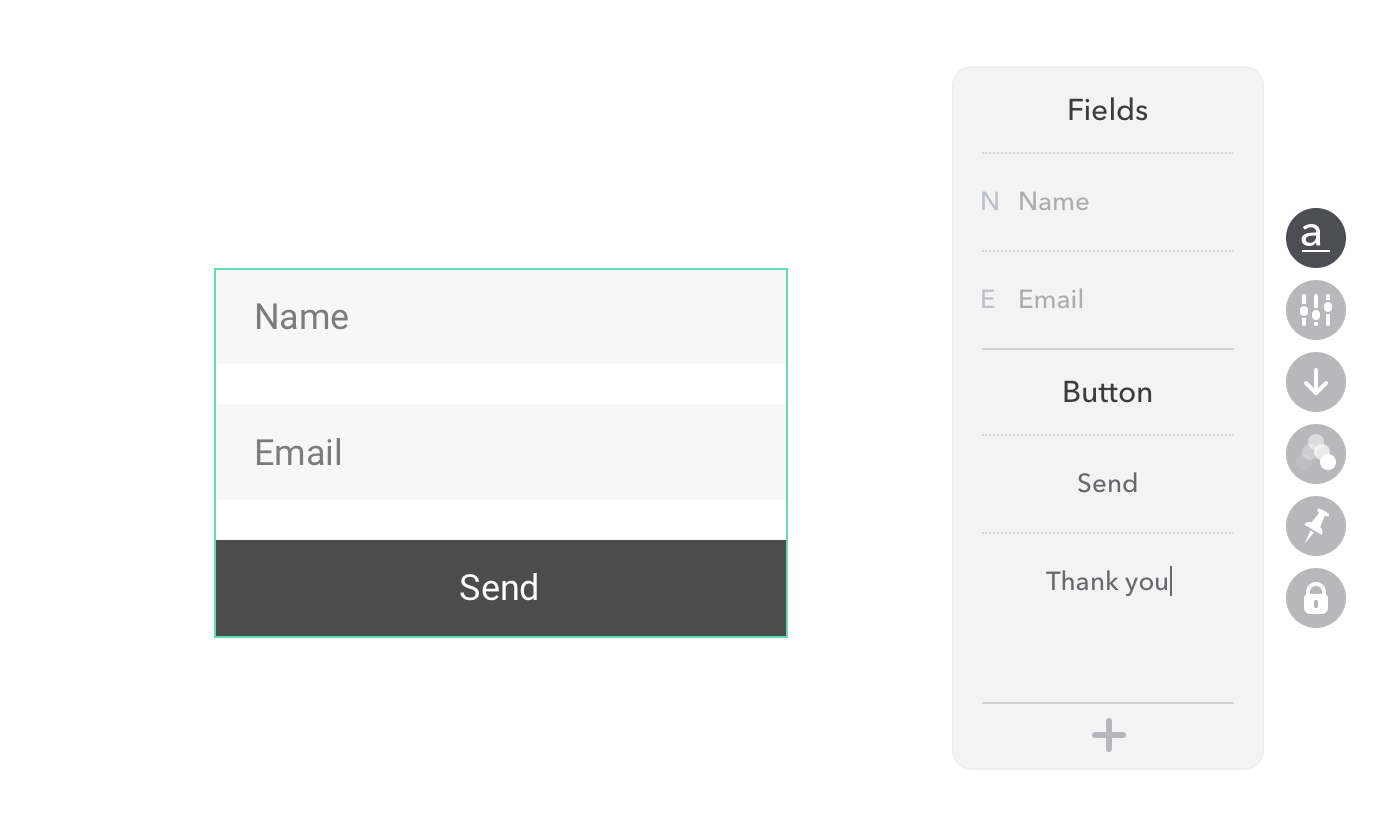This screenshot has height=830, width=1396.
Task: Focus the Name input in the form preview
Action: click(x=501, y=317)
